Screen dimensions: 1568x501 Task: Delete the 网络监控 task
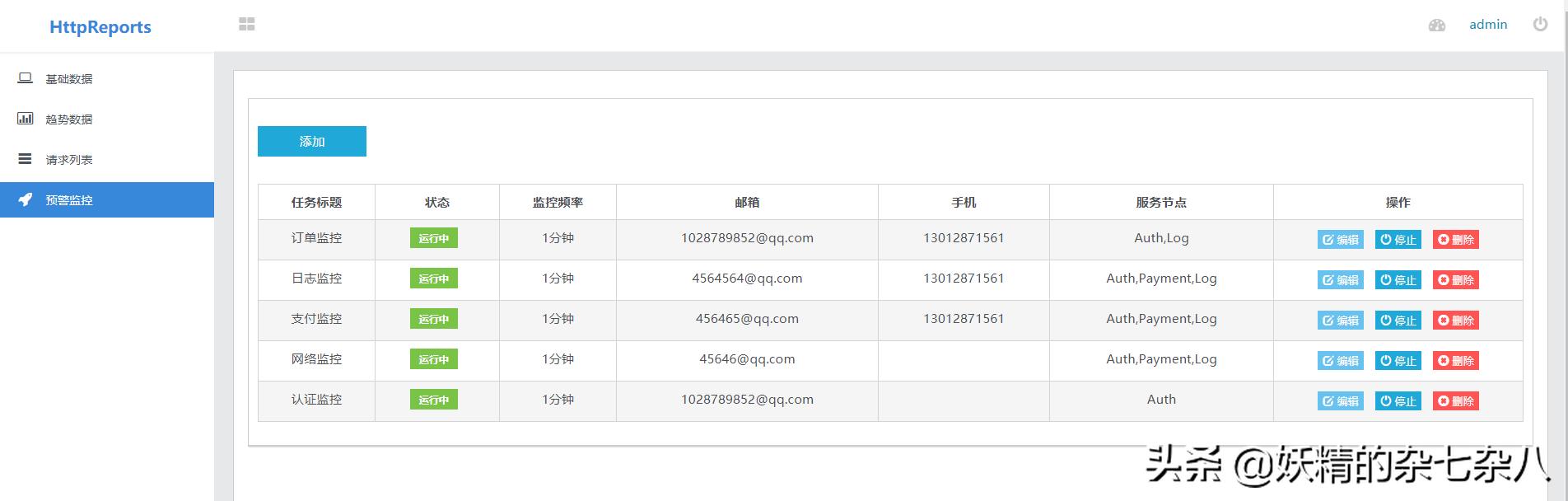(1456, 361)
